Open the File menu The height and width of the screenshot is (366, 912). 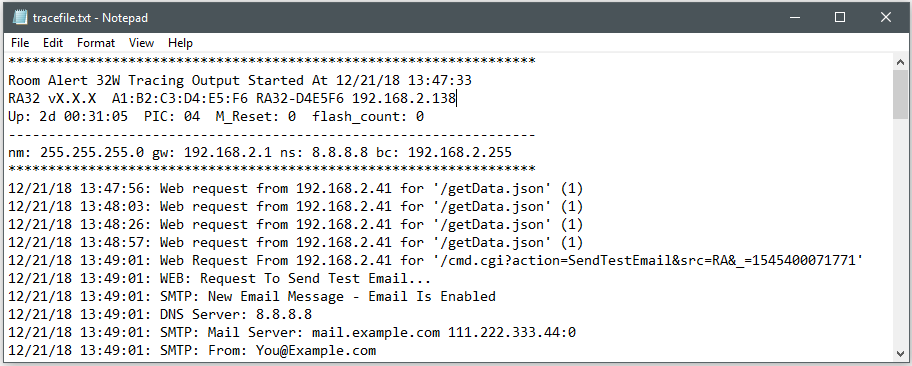tap(20, 43)
